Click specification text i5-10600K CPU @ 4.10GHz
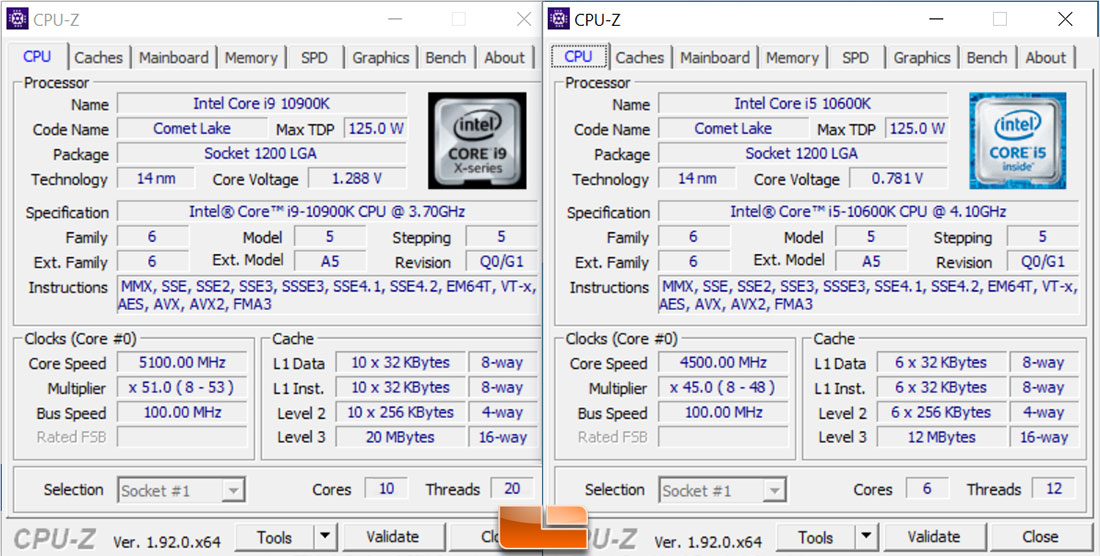The image size is (1100, 556). (868, 212)
